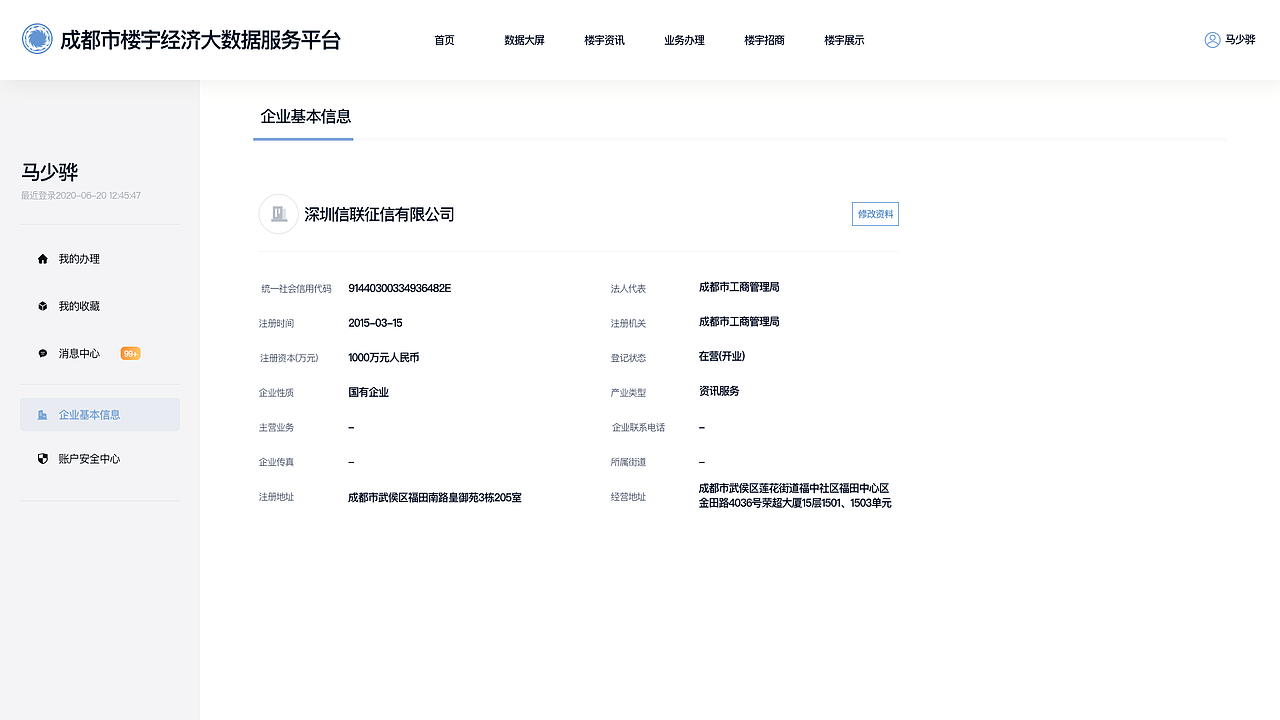Select the home icon next to 我的办理
This screenshot has height=720, width=1280.
[x=42, y=258]
